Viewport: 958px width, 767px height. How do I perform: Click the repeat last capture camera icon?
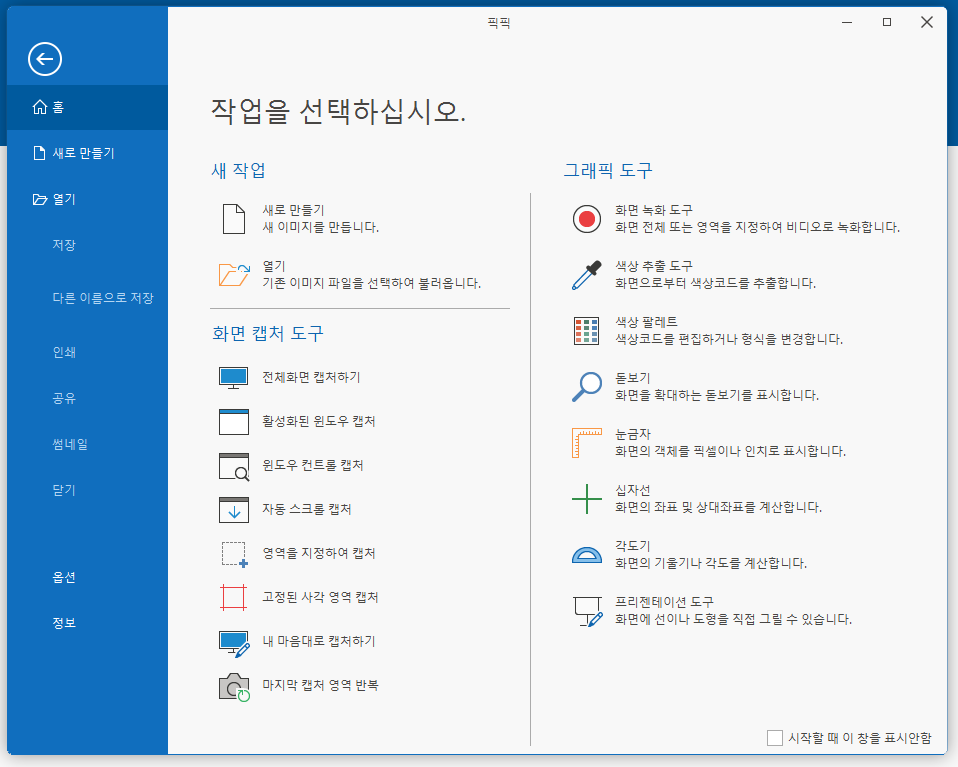tap(234, 687)
